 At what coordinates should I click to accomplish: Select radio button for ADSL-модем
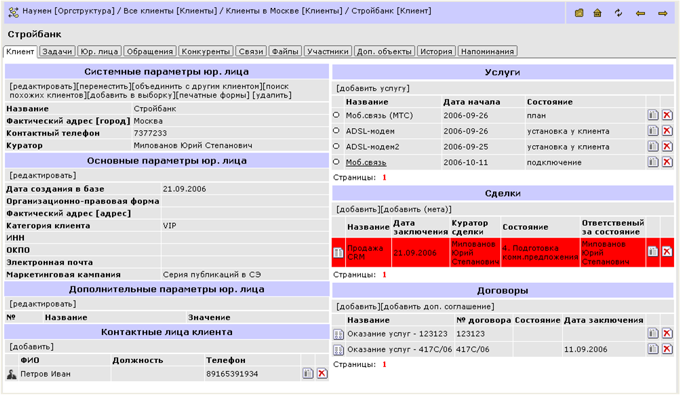[336, 131]
